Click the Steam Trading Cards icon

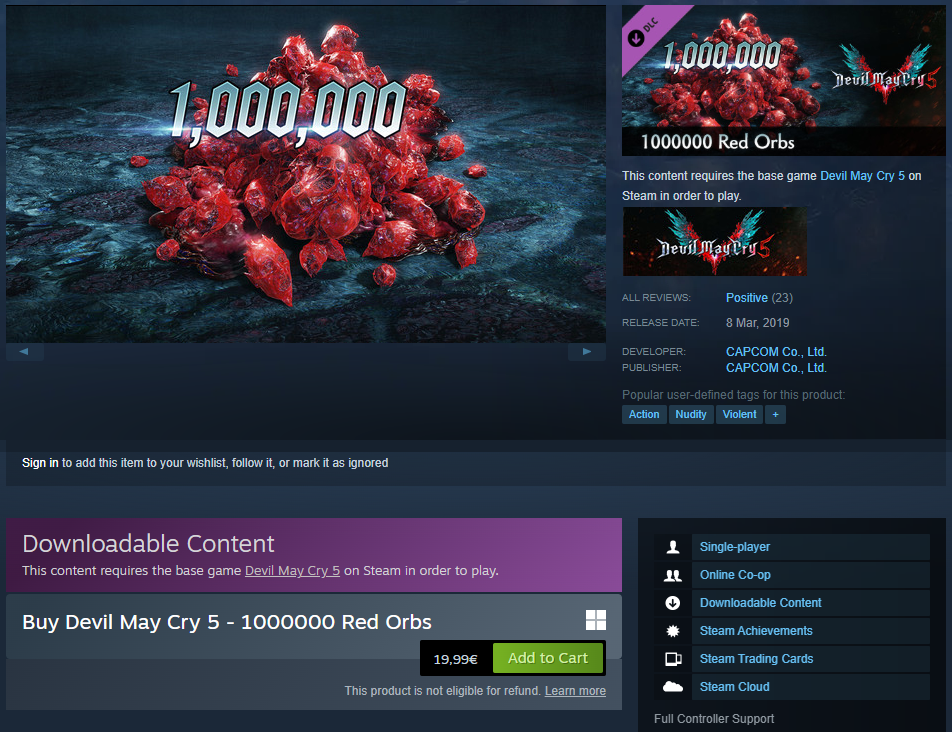(x=673, y=659)
